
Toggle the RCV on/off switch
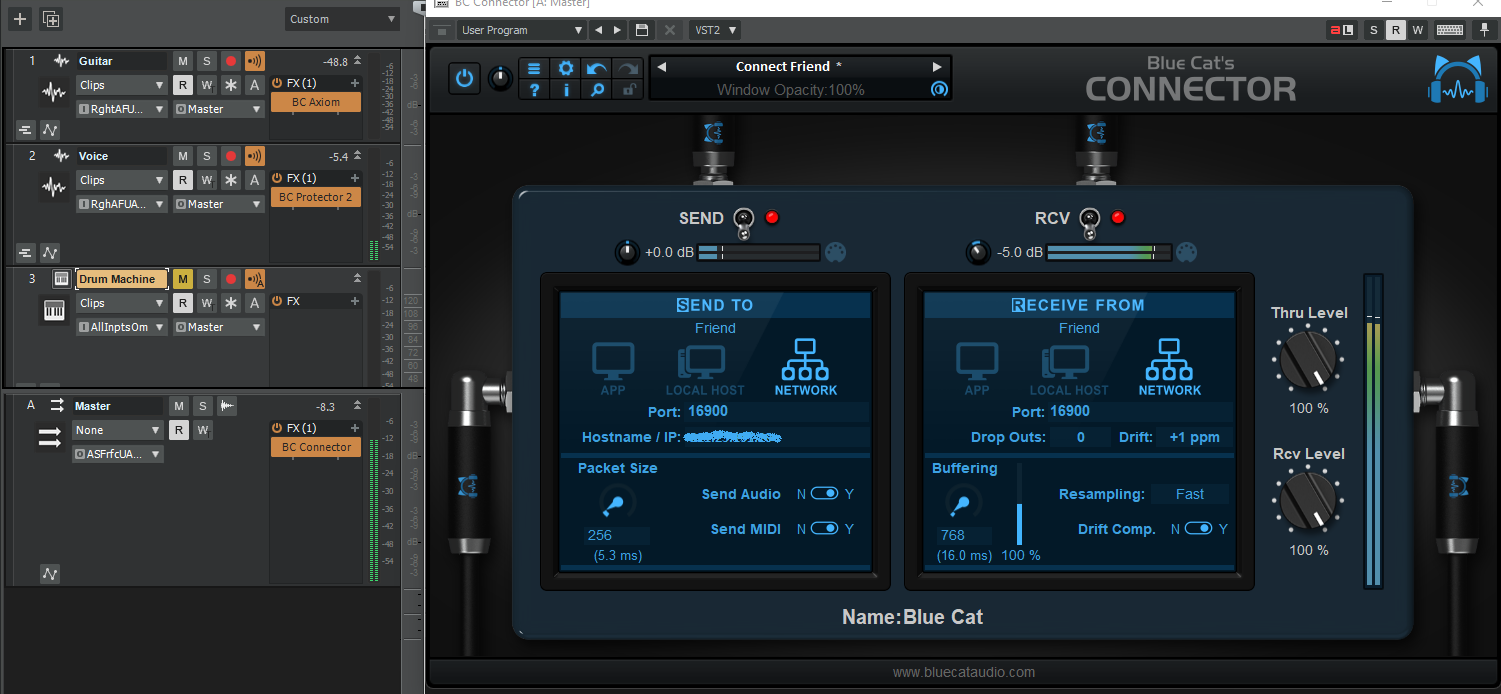pyautogui.click(x=1090, y=223)
